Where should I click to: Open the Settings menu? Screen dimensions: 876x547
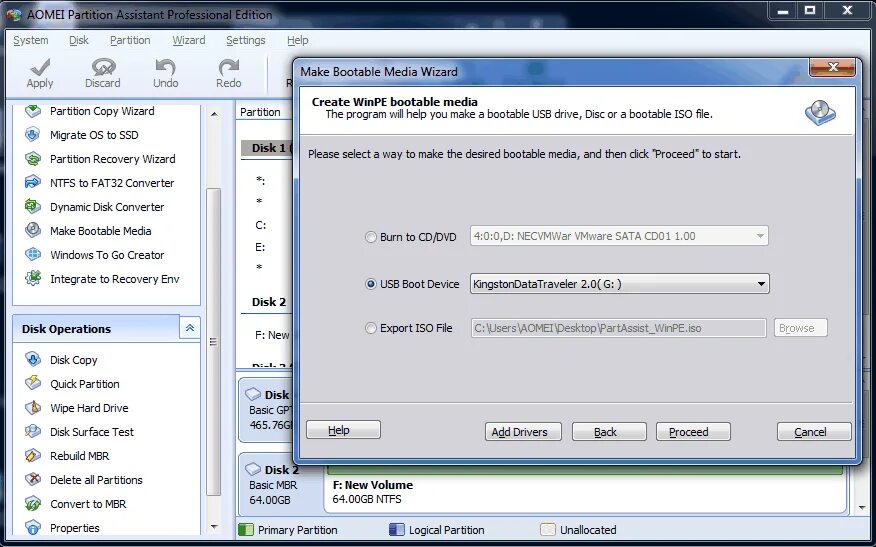tap(246, 40)
